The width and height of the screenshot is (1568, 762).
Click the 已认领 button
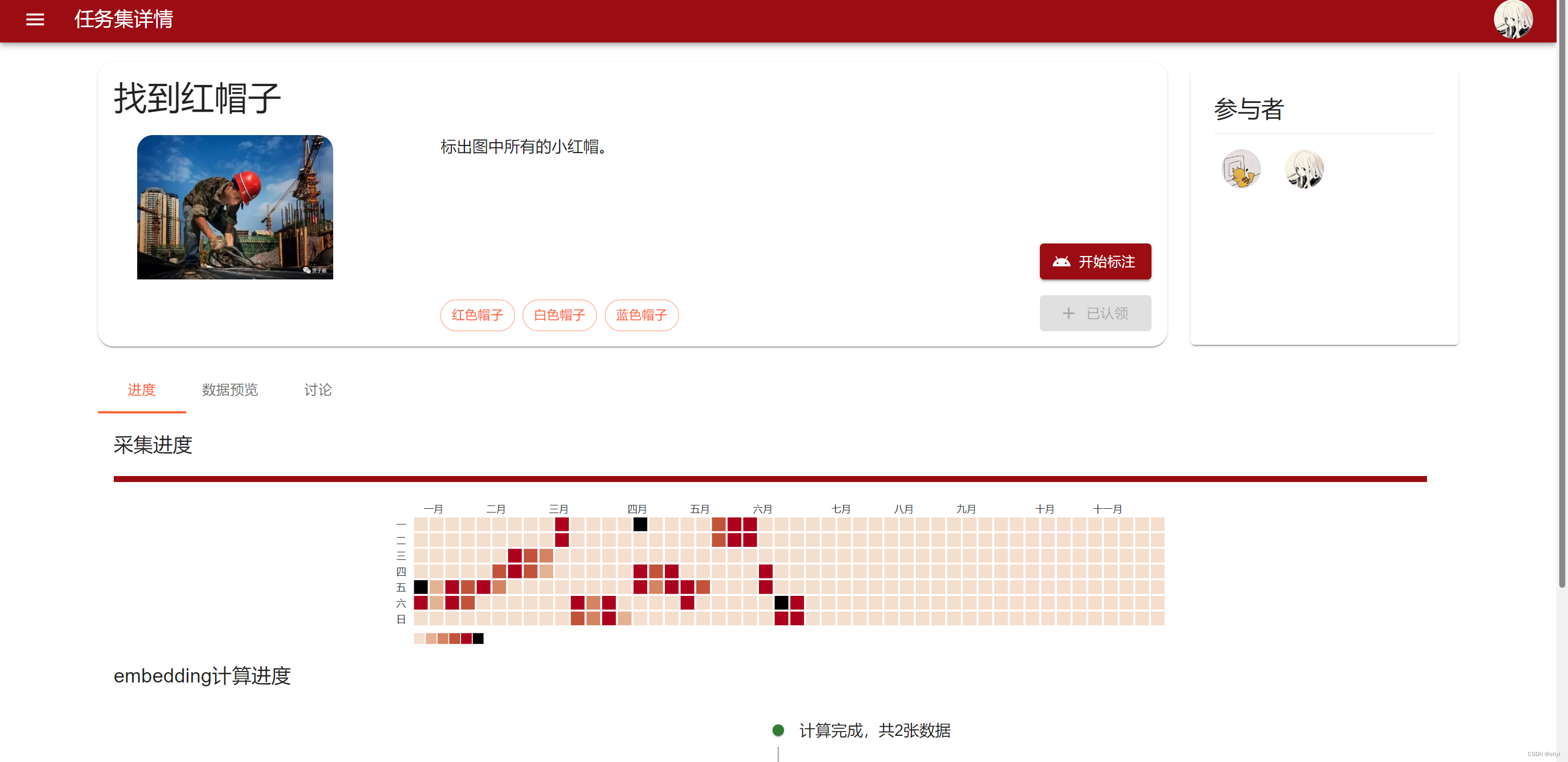[x=1094, y=313]
